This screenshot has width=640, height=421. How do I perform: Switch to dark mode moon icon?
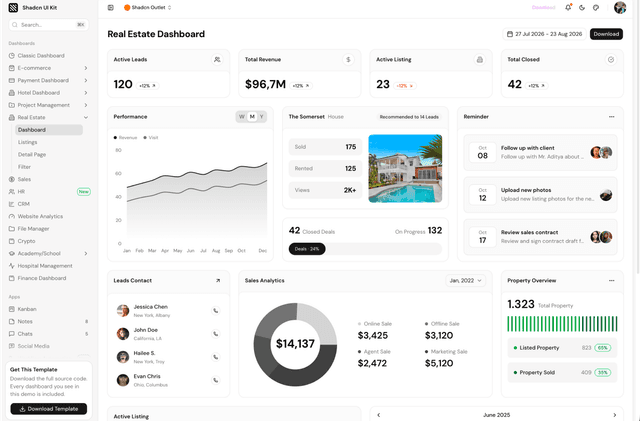pyautogui.click(x=582, y=7)
